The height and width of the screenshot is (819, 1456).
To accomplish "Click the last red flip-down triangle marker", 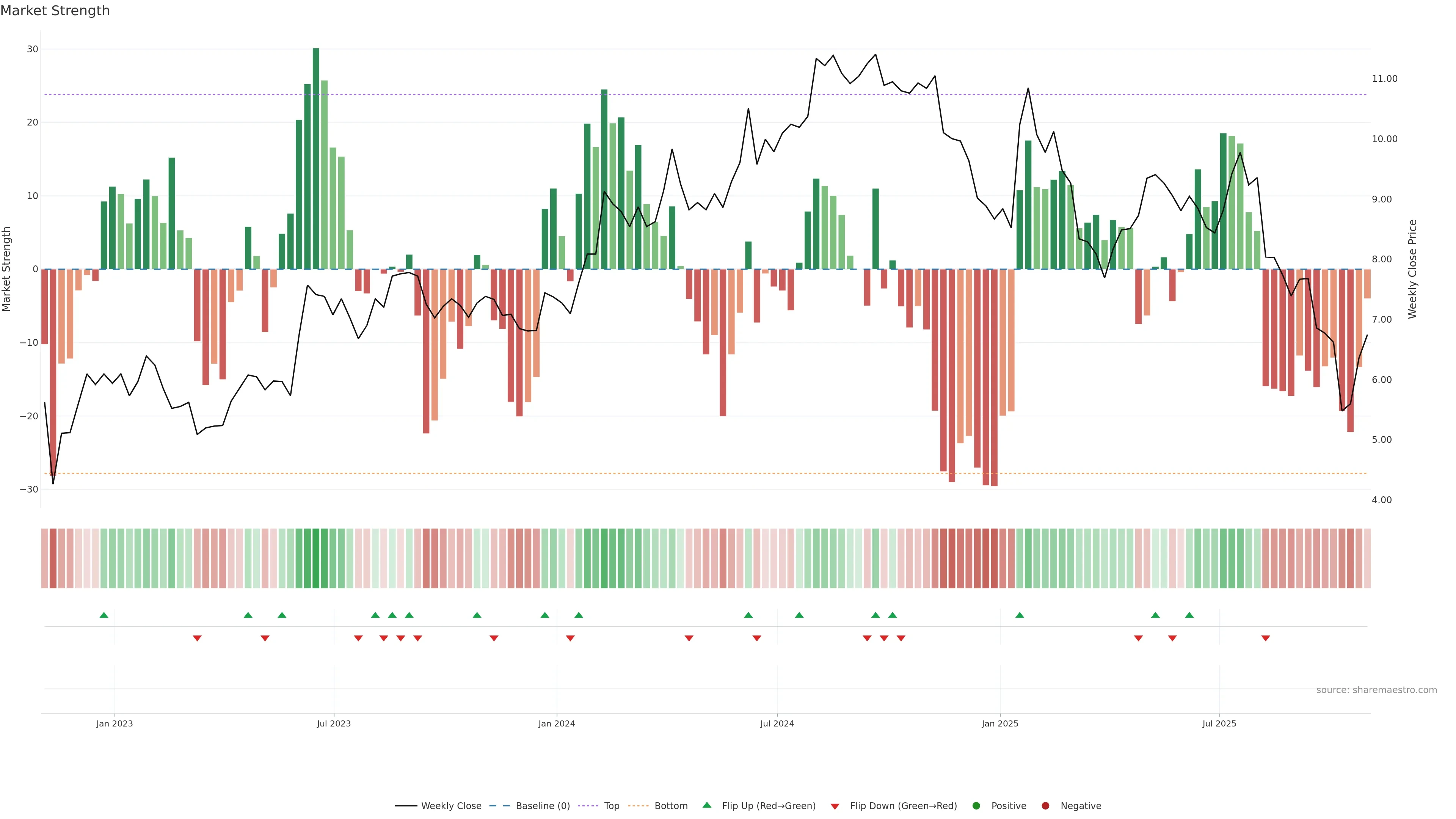I will point(1266,638).
